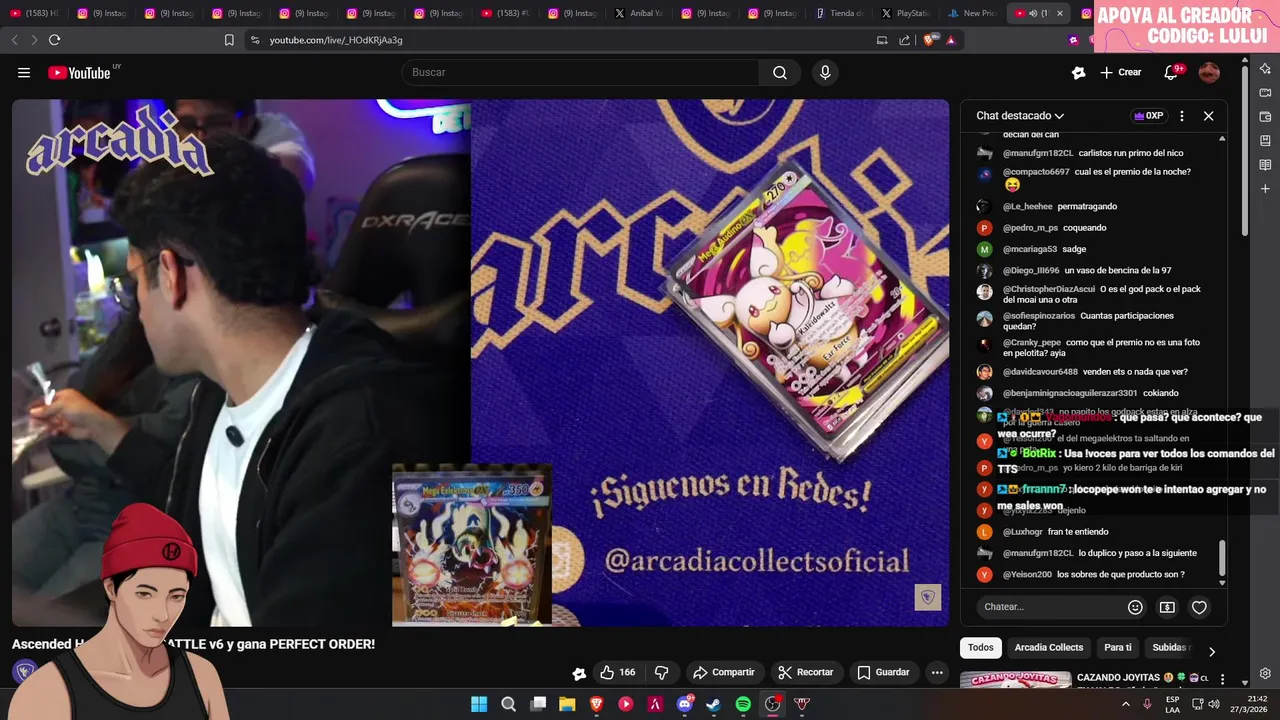Open more video actions ellipsis menu
The width and height of the screenshot is (1280, 720).
937,673
